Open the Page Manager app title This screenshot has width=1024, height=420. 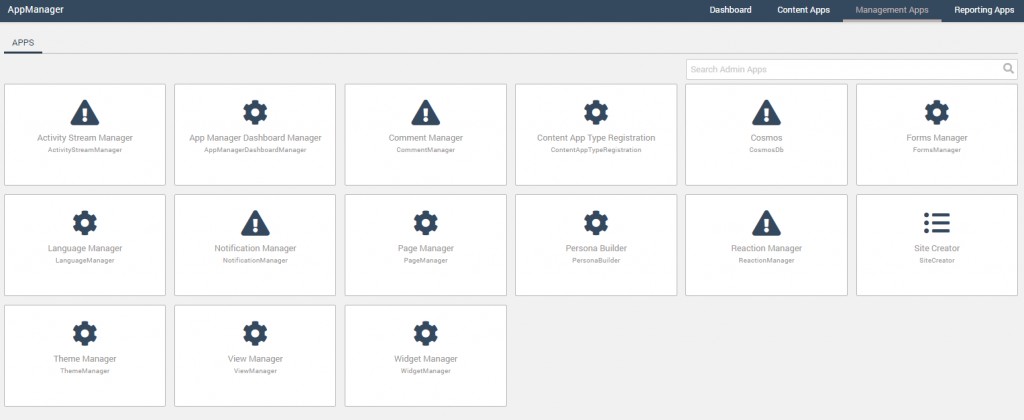[x=426, y=248]
